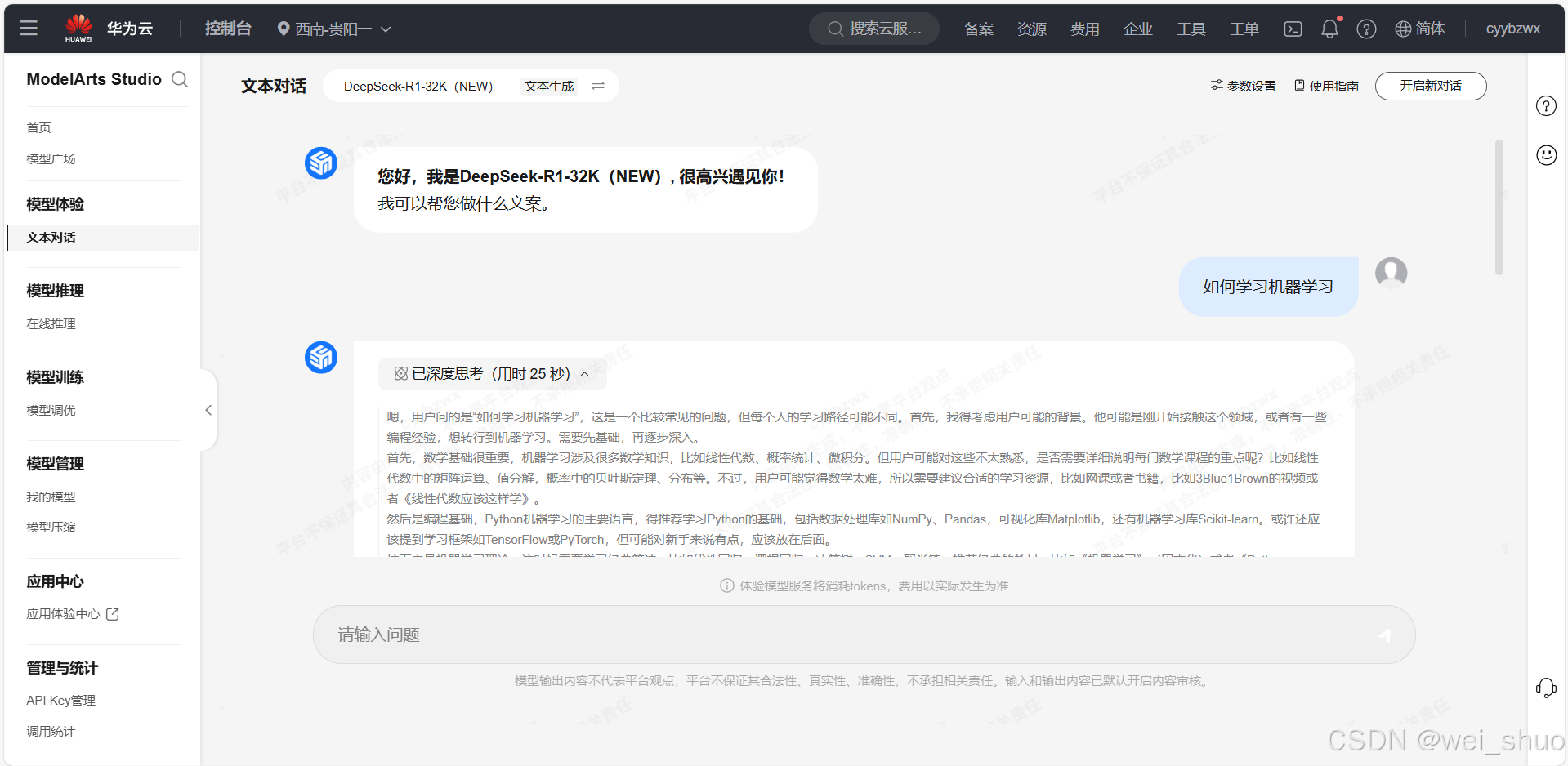Viewport: 1568px width, 766px height.
Task: Open the 费用 menu item
Action: point(1084,29)
